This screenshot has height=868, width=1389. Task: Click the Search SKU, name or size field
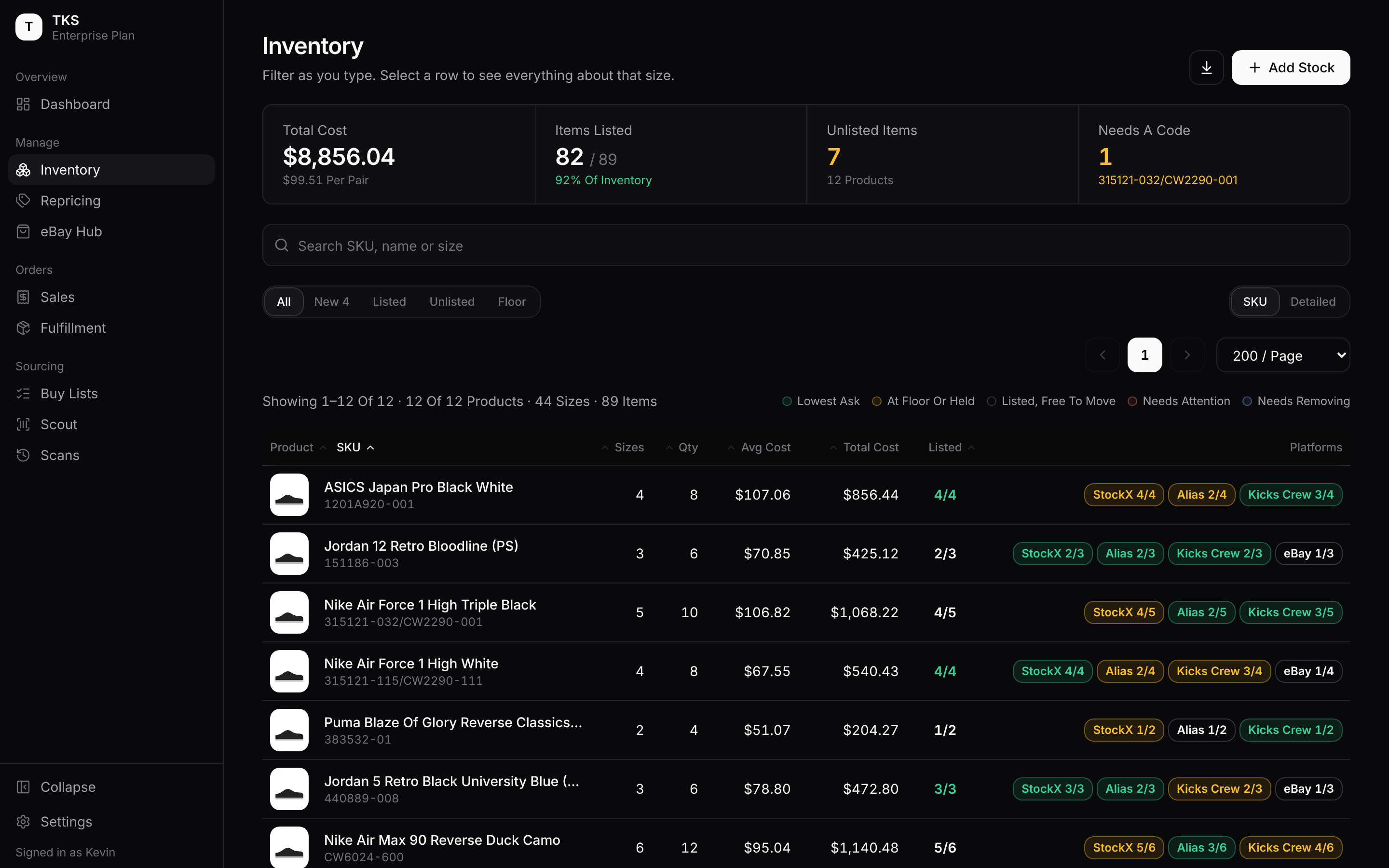point(806,245)
